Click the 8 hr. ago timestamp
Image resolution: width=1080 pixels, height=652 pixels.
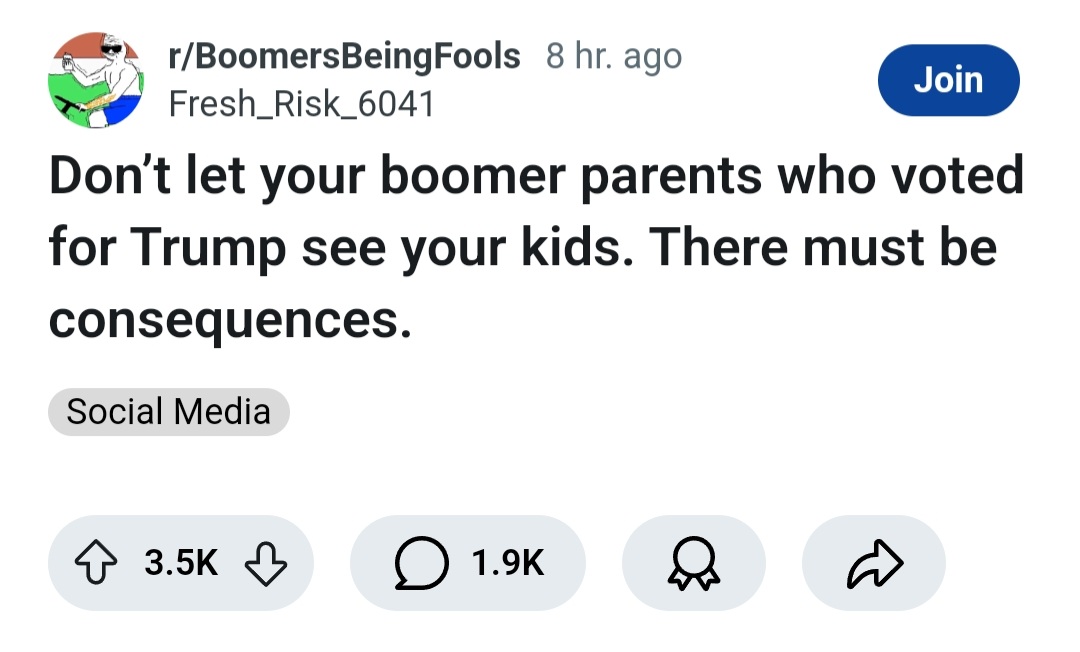614,57
